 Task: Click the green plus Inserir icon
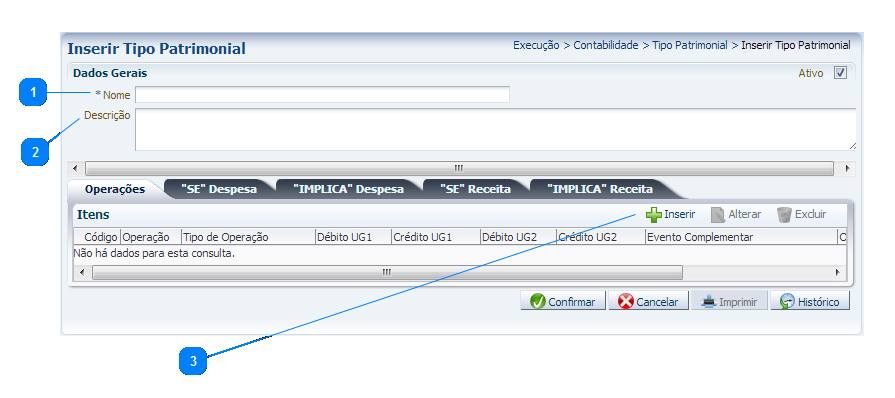pyautogui.click(x=654, y=215)
